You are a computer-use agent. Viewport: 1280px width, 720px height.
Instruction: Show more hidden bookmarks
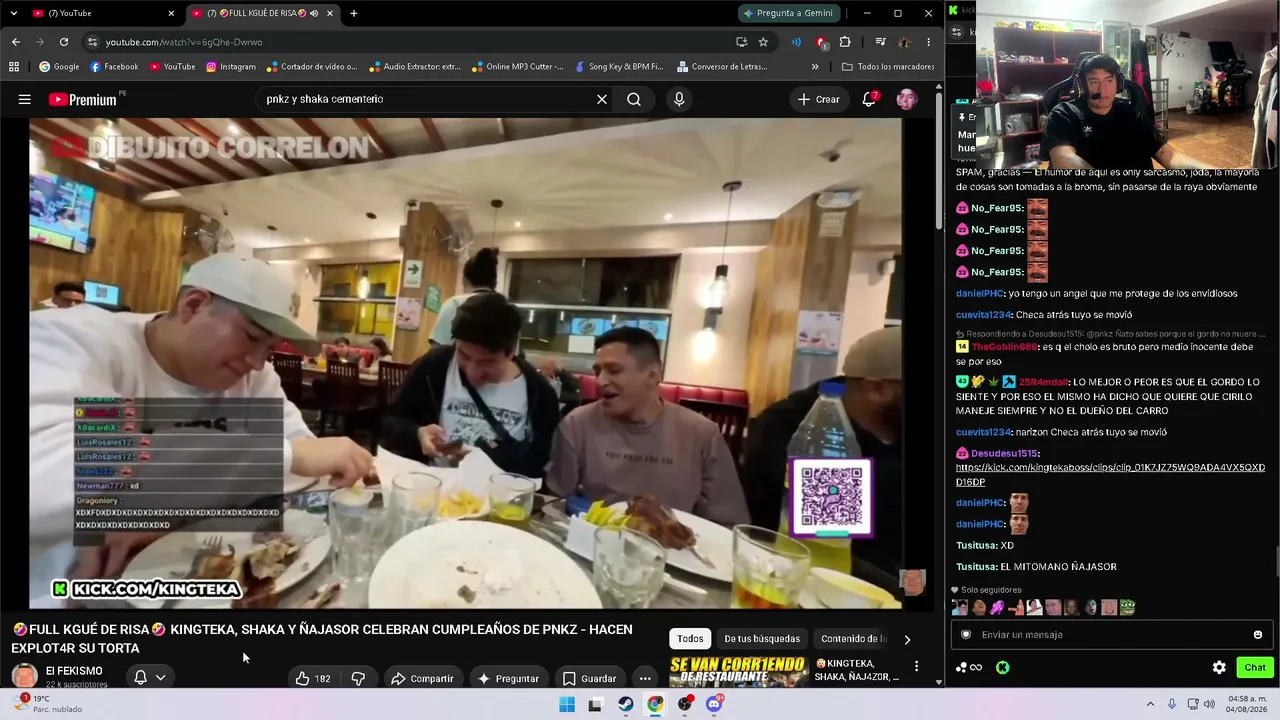pyautogui.click(x=815, y=67)
